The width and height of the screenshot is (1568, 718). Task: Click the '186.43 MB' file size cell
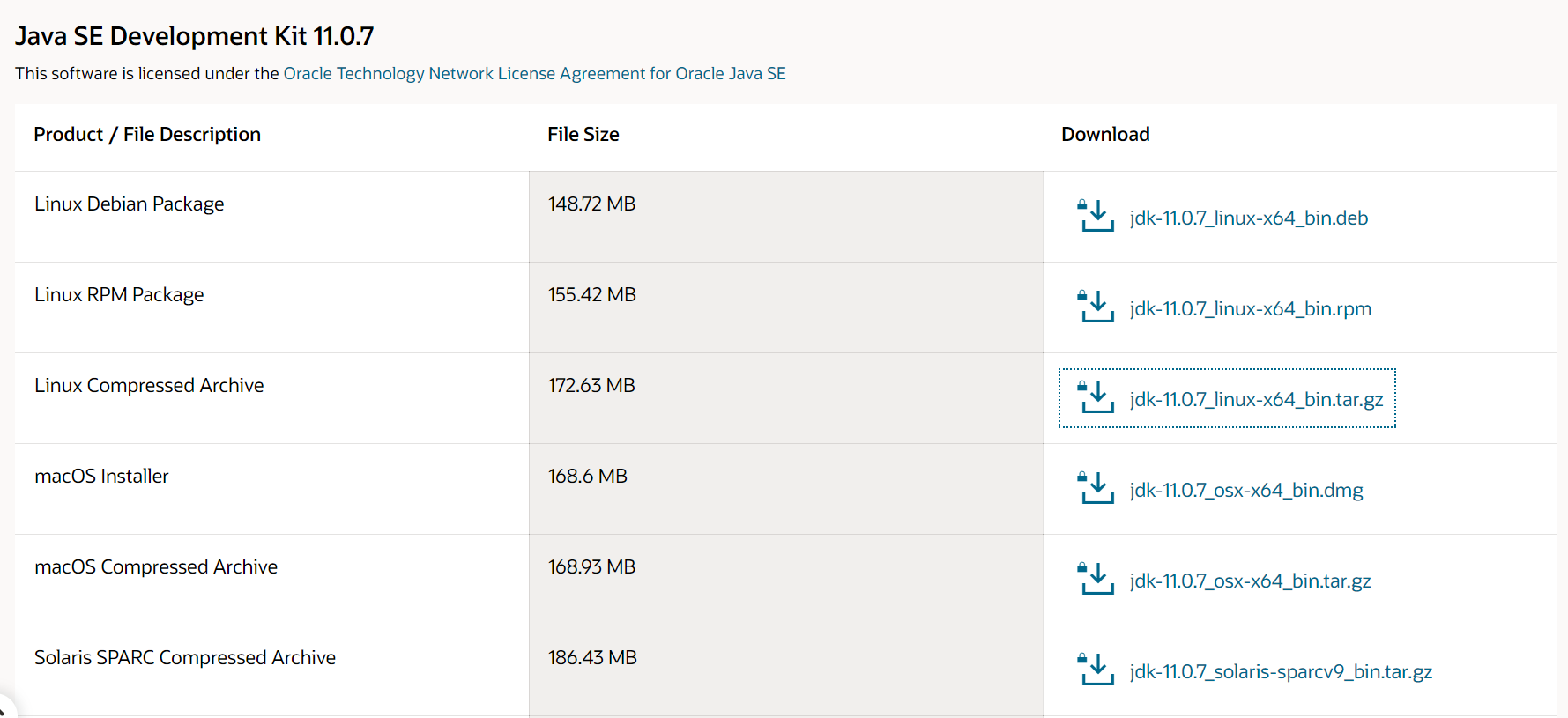pos(785,670)
